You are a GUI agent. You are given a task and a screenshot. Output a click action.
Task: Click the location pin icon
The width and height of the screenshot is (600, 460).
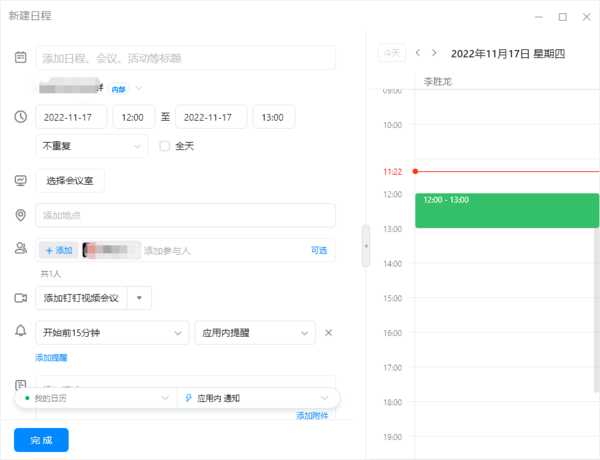pos(20,215)
